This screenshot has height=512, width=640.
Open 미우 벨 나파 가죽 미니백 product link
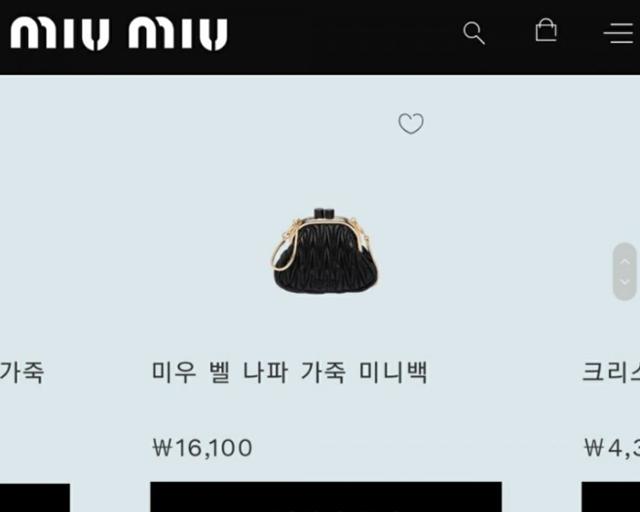[x=290, y=372]
